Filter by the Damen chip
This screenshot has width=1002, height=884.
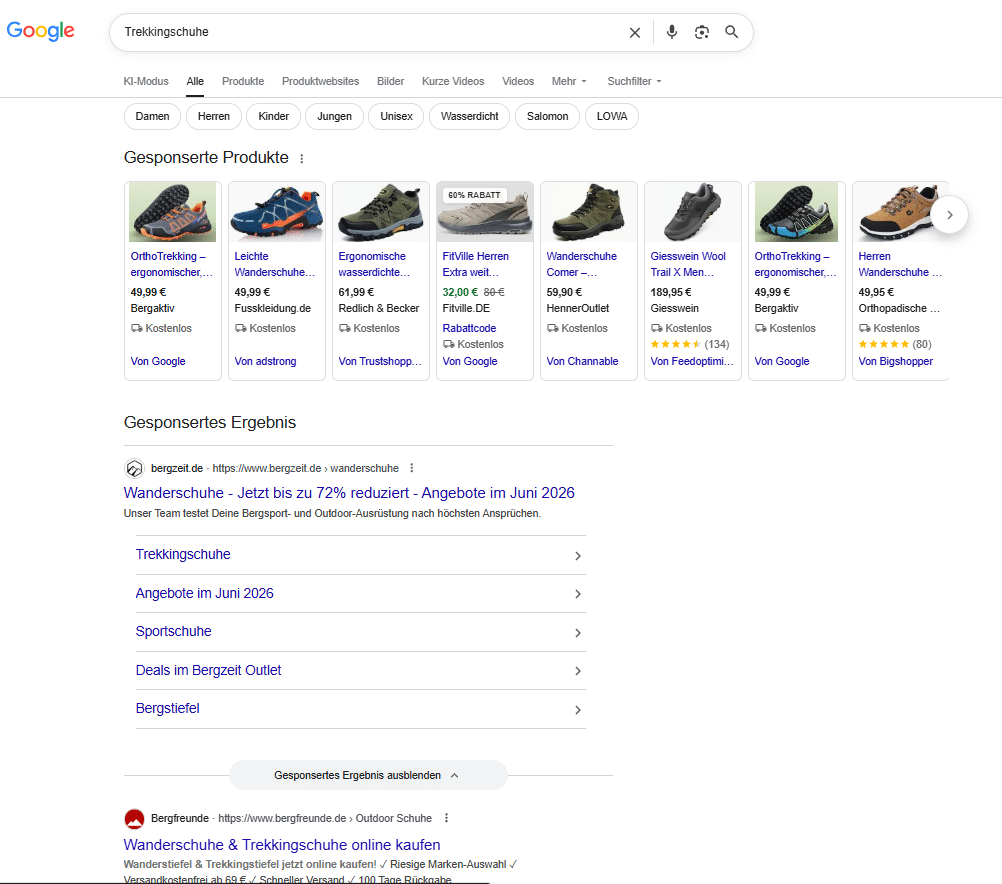pyautogui.click(x=152, y=116)
